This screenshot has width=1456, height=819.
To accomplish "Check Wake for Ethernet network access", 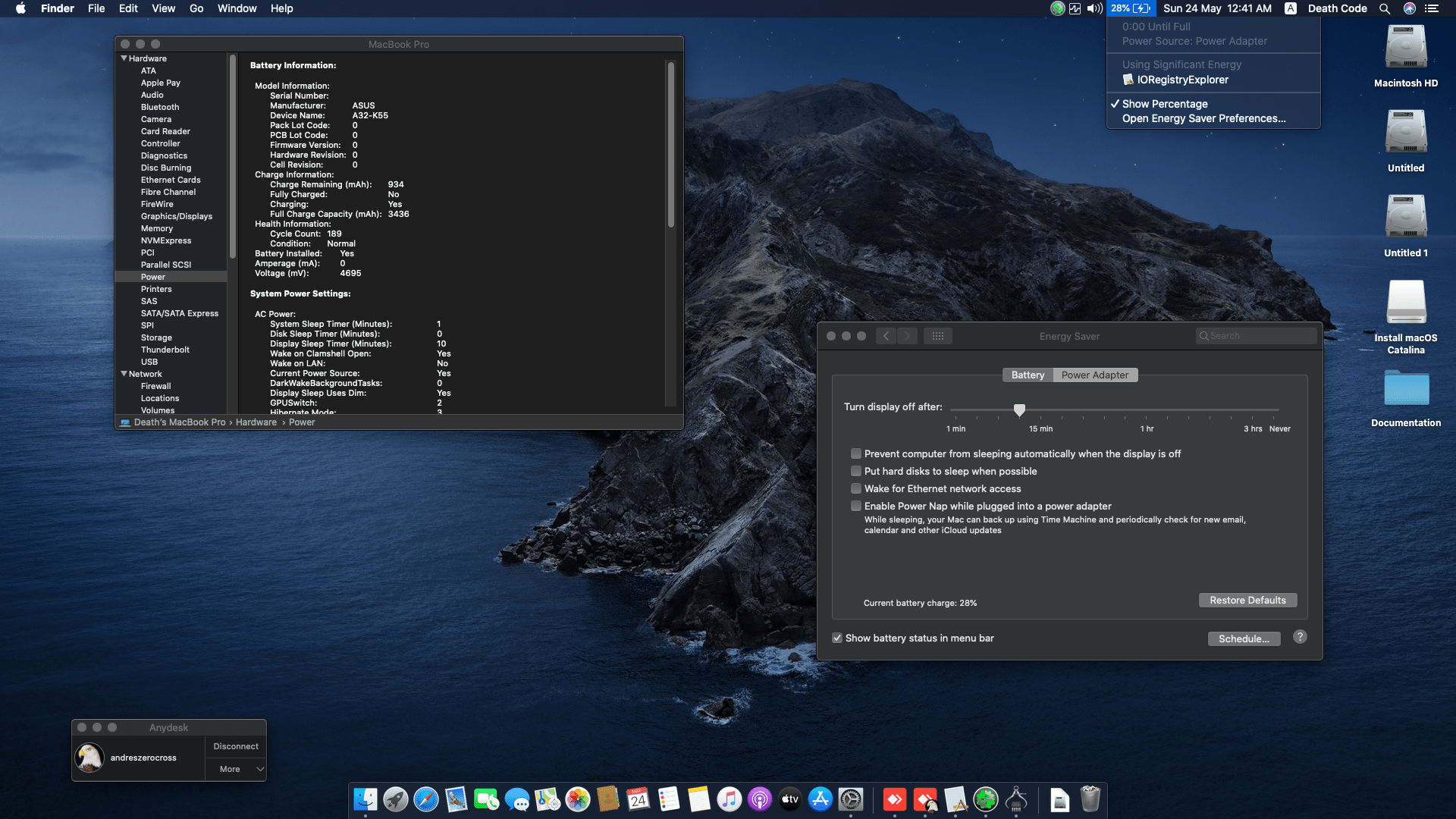I will 856,488.
